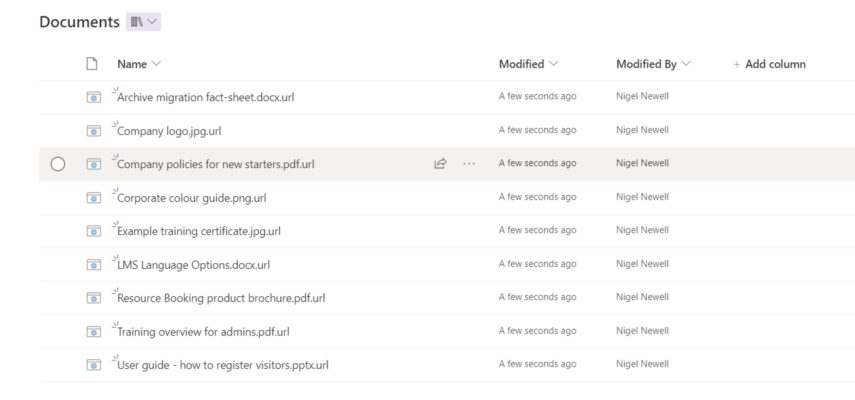Expand the Modified By column dropdown
Image resolution: width=855 pixels, height=400 pixels.
point(686,64)
